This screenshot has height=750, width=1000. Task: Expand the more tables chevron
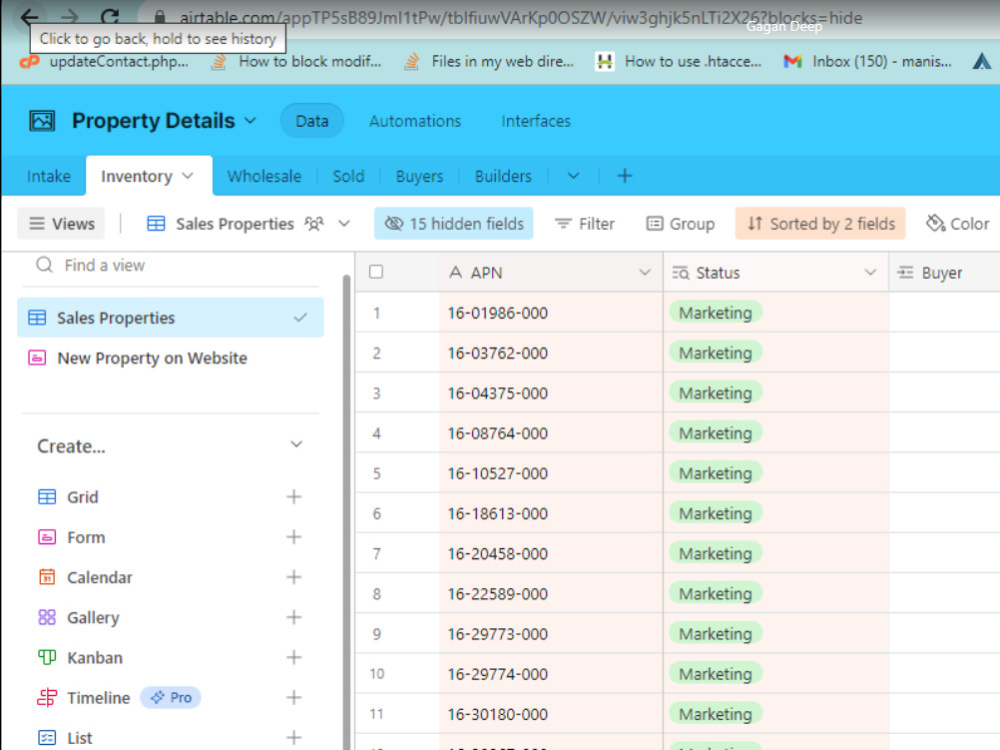(x=573, y=175)
